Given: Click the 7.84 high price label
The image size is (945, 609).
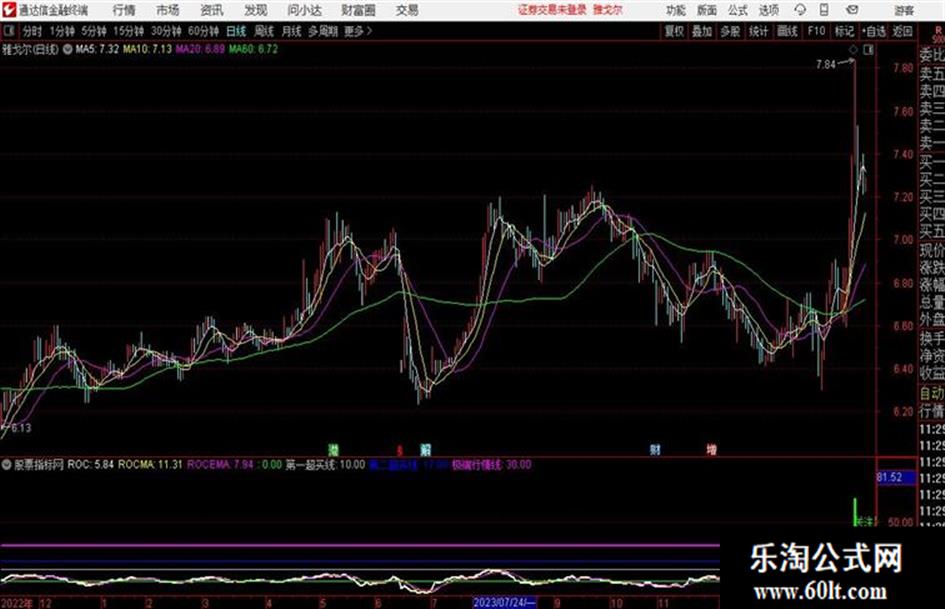Looking at the screenshot, I should 826,64.
